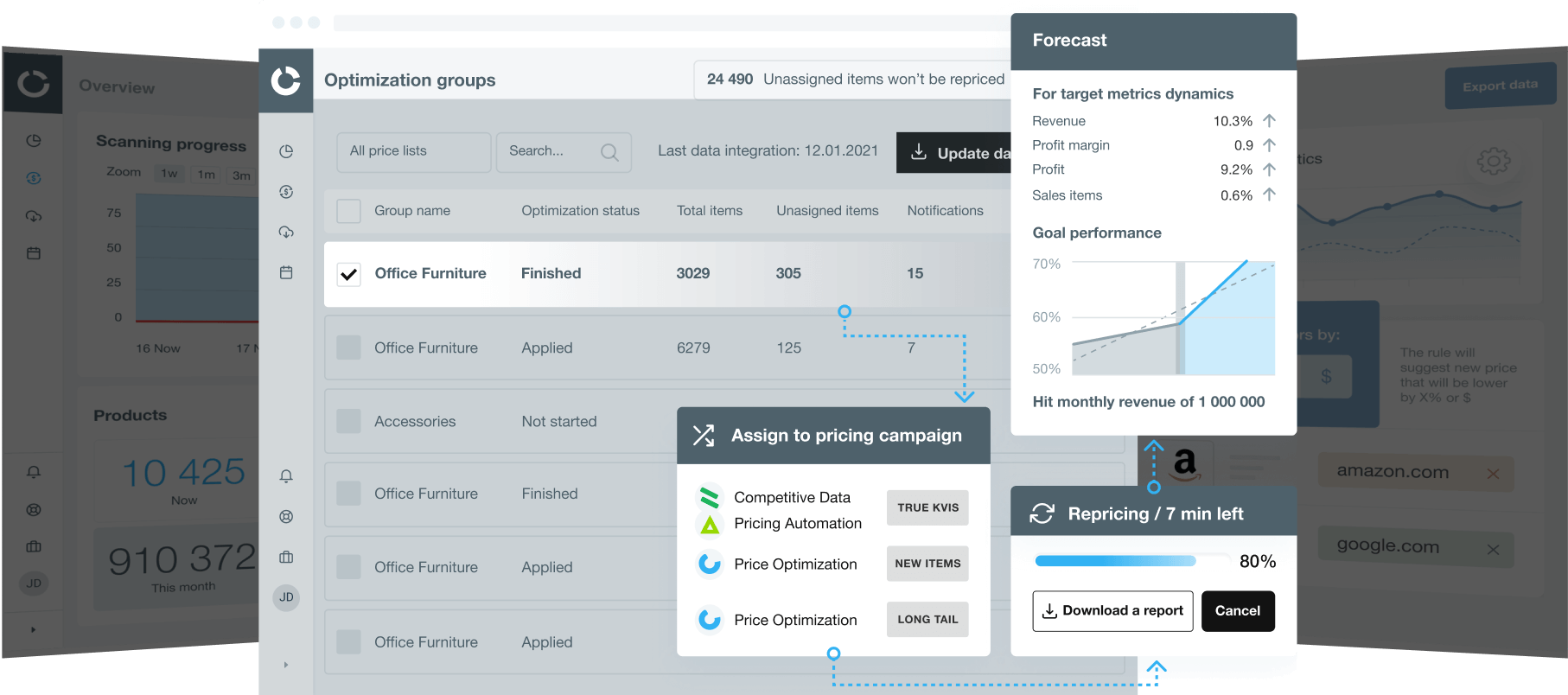
Task: Remove amazon.com tag in background window
Action: click(x=1493, y=474)
